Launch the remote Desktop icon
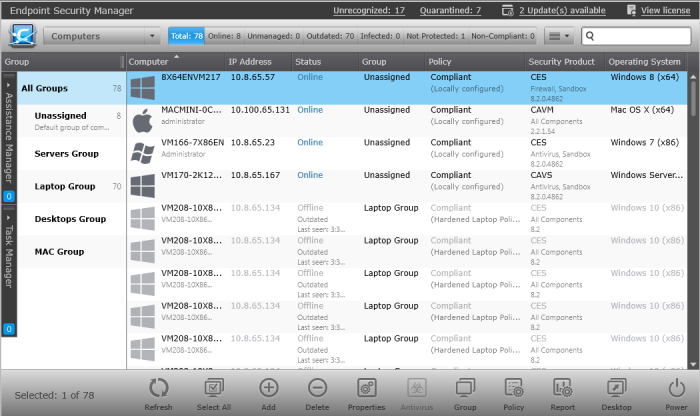Image resolution: width=700 pixels, height=416 pixels. 617,388
